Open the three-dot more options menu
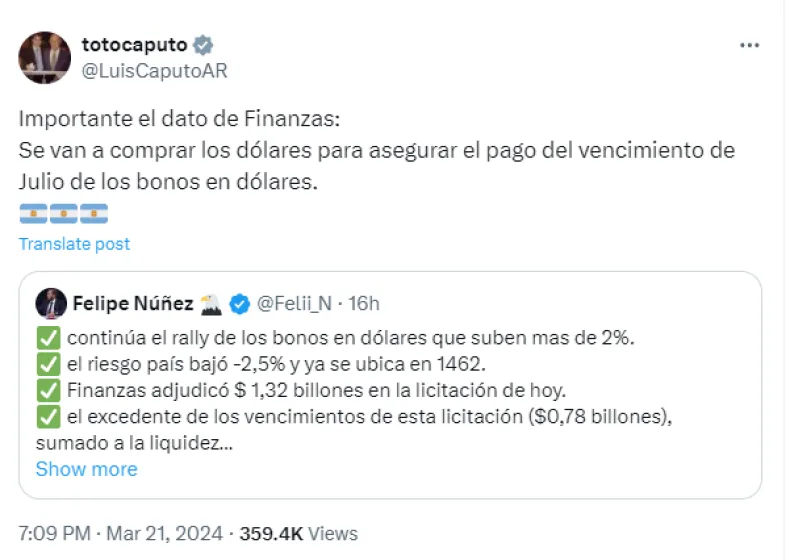Screen dimensions: 790x560 coord(749,46)
